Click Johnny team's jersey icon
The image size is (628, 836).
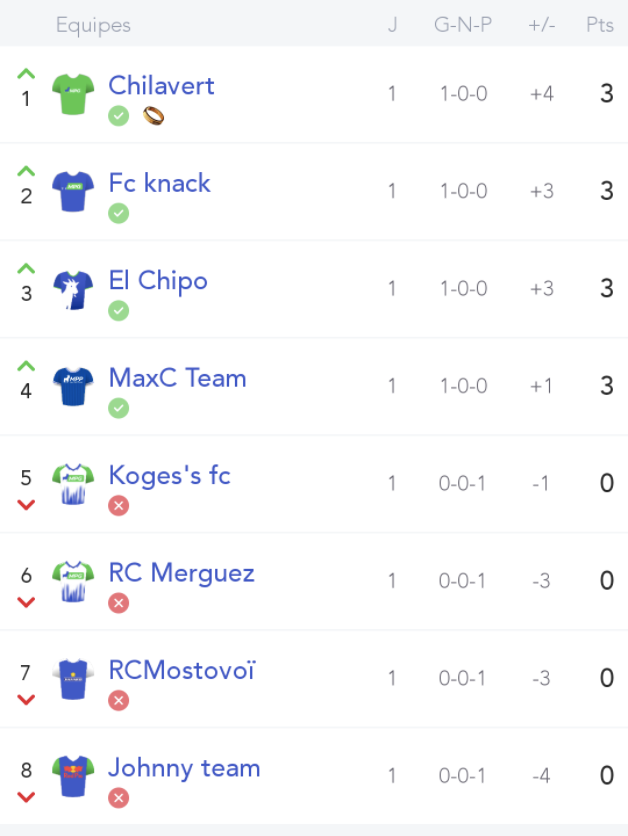[x=73, y=776]
